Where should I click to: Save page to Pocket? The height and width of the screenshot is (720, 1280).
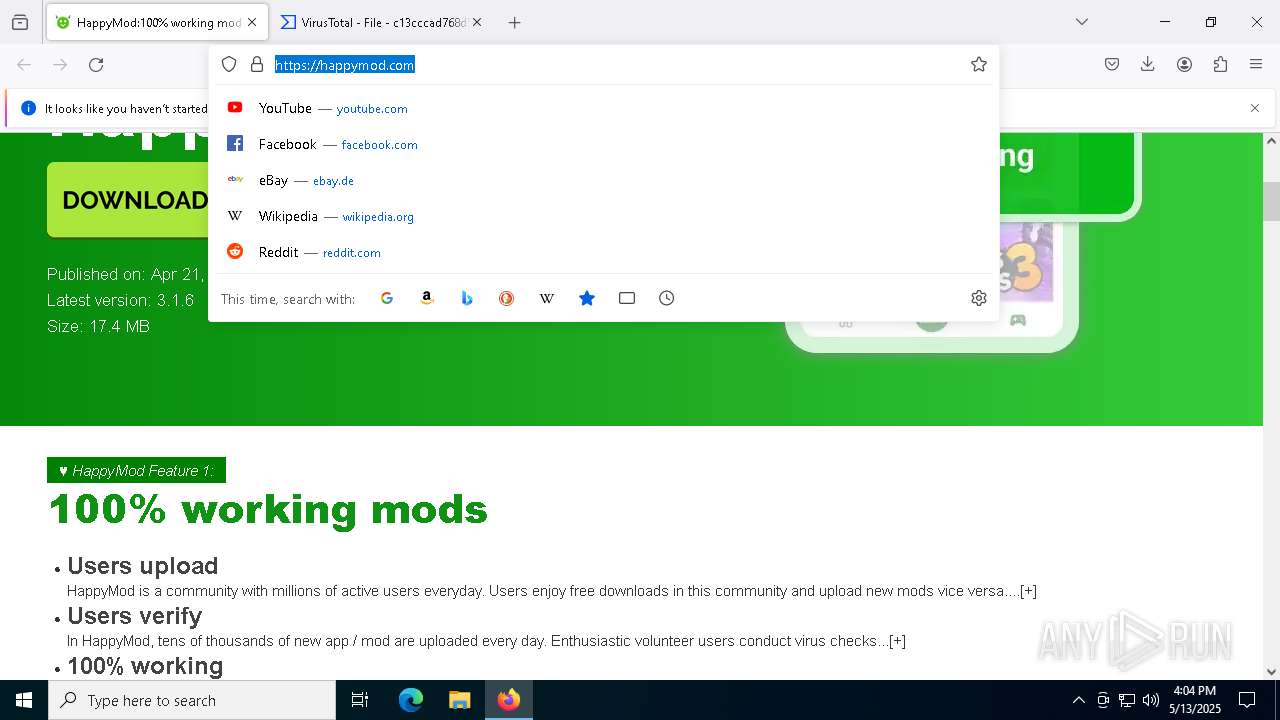point(1112,64)
